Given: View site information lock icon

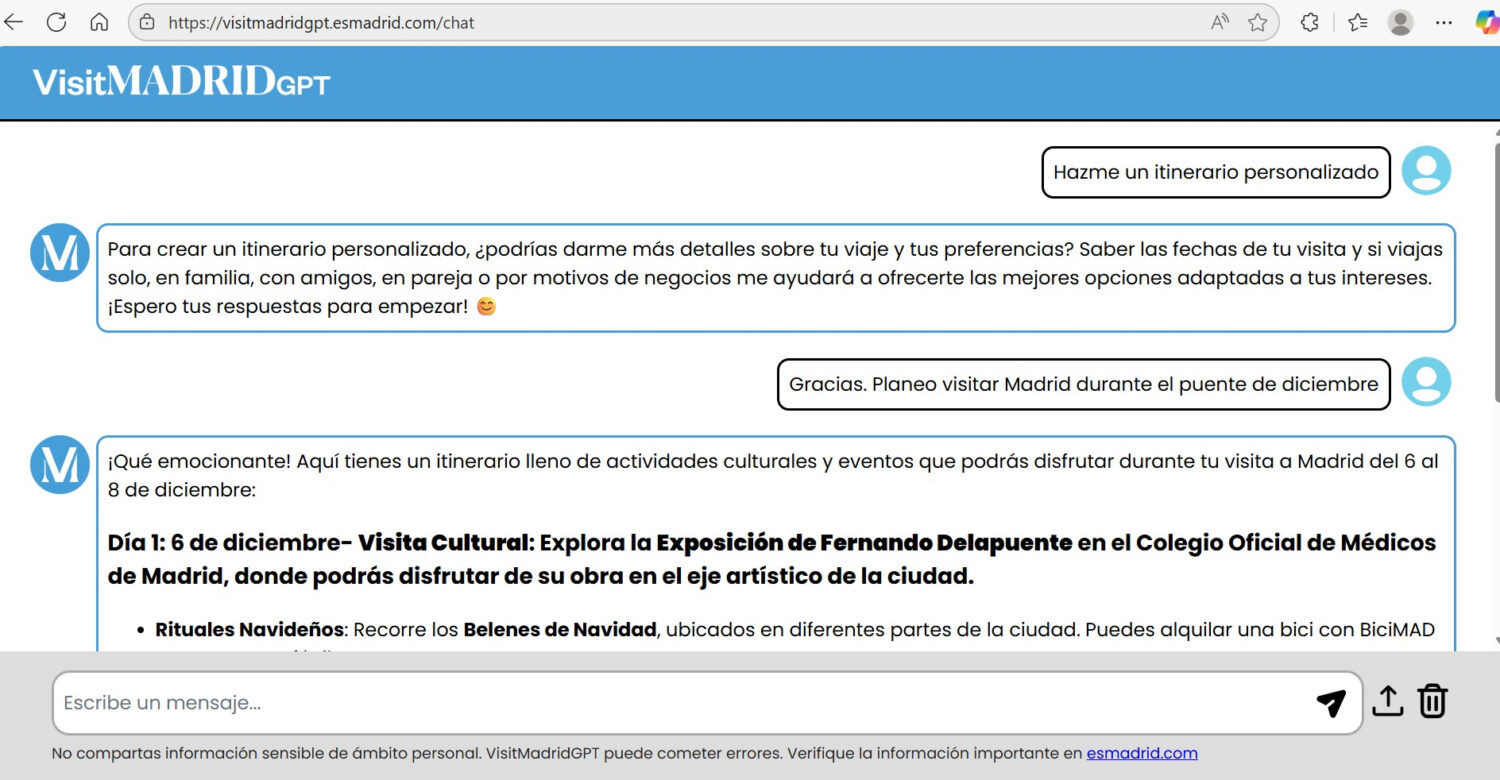Looking at the screenshot, I should (147, 22).
